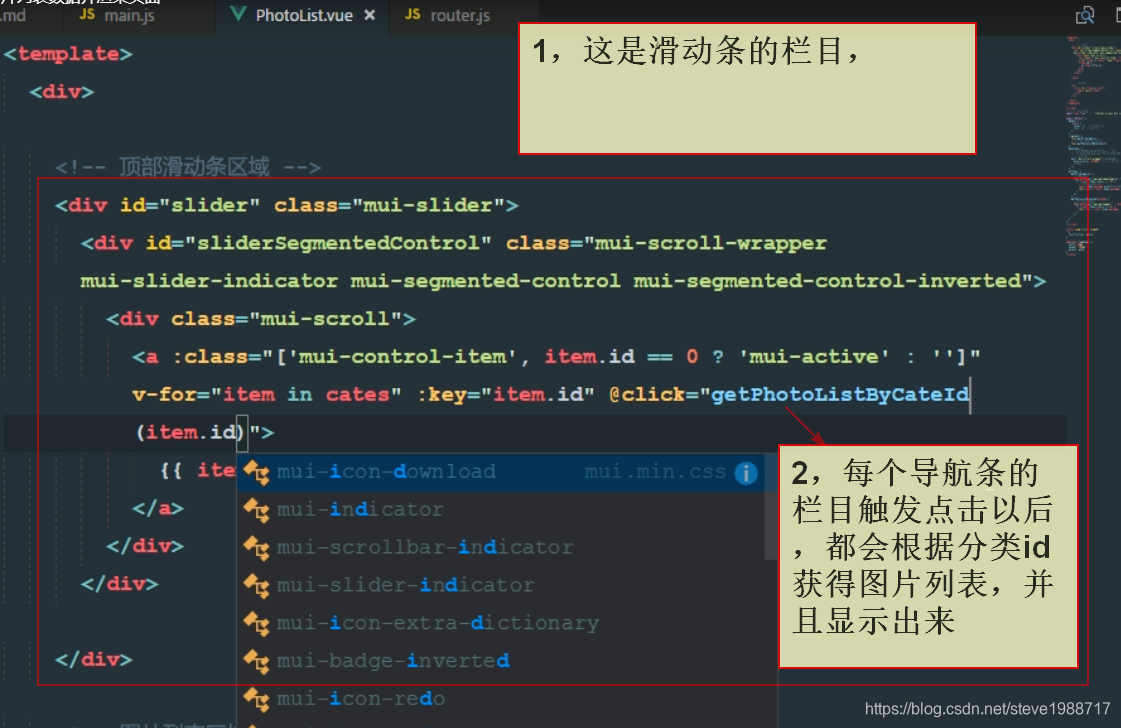Click the sliderSegmentedControl id text
The width and height of the screenshot is (1121, 728).
click(337, 243)
